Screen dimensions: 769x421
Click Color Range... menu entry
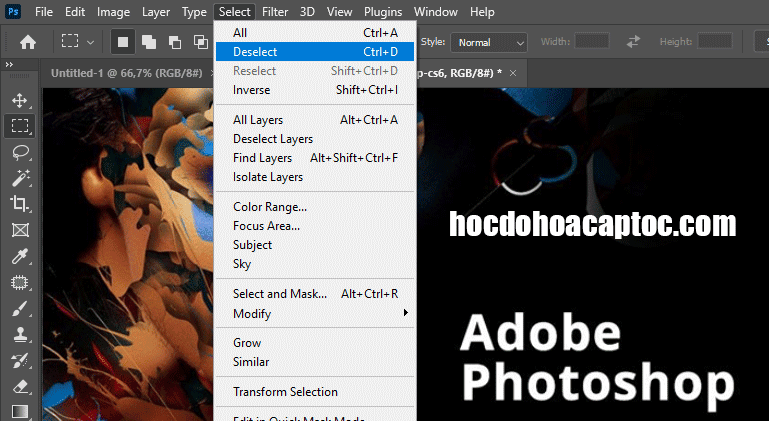[x=270, y=207]
